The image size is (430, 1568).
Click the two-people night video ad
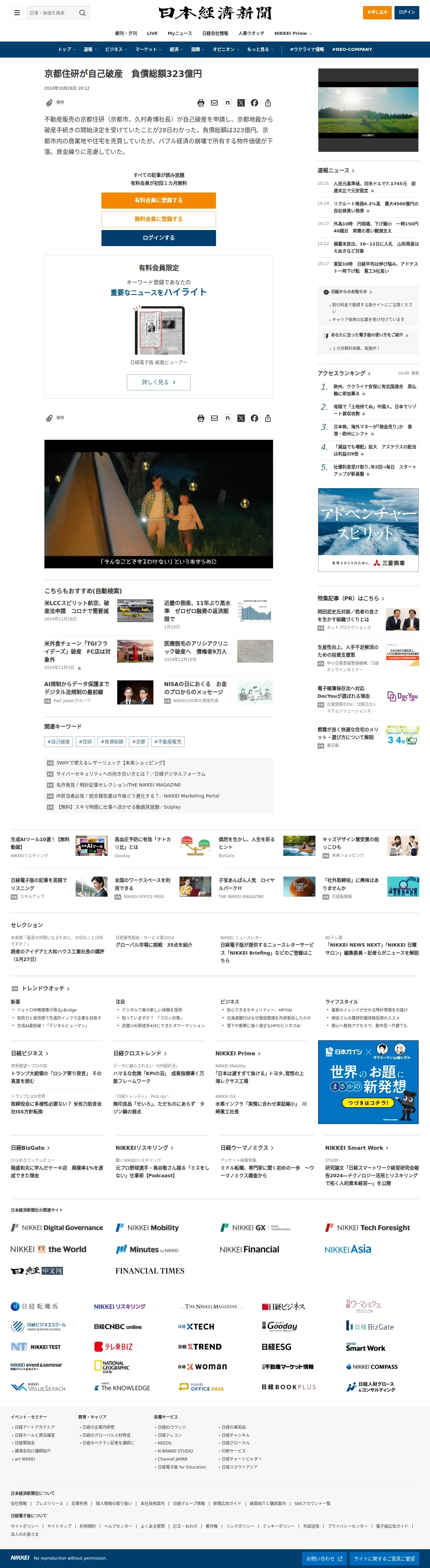(x=158, y=504)
